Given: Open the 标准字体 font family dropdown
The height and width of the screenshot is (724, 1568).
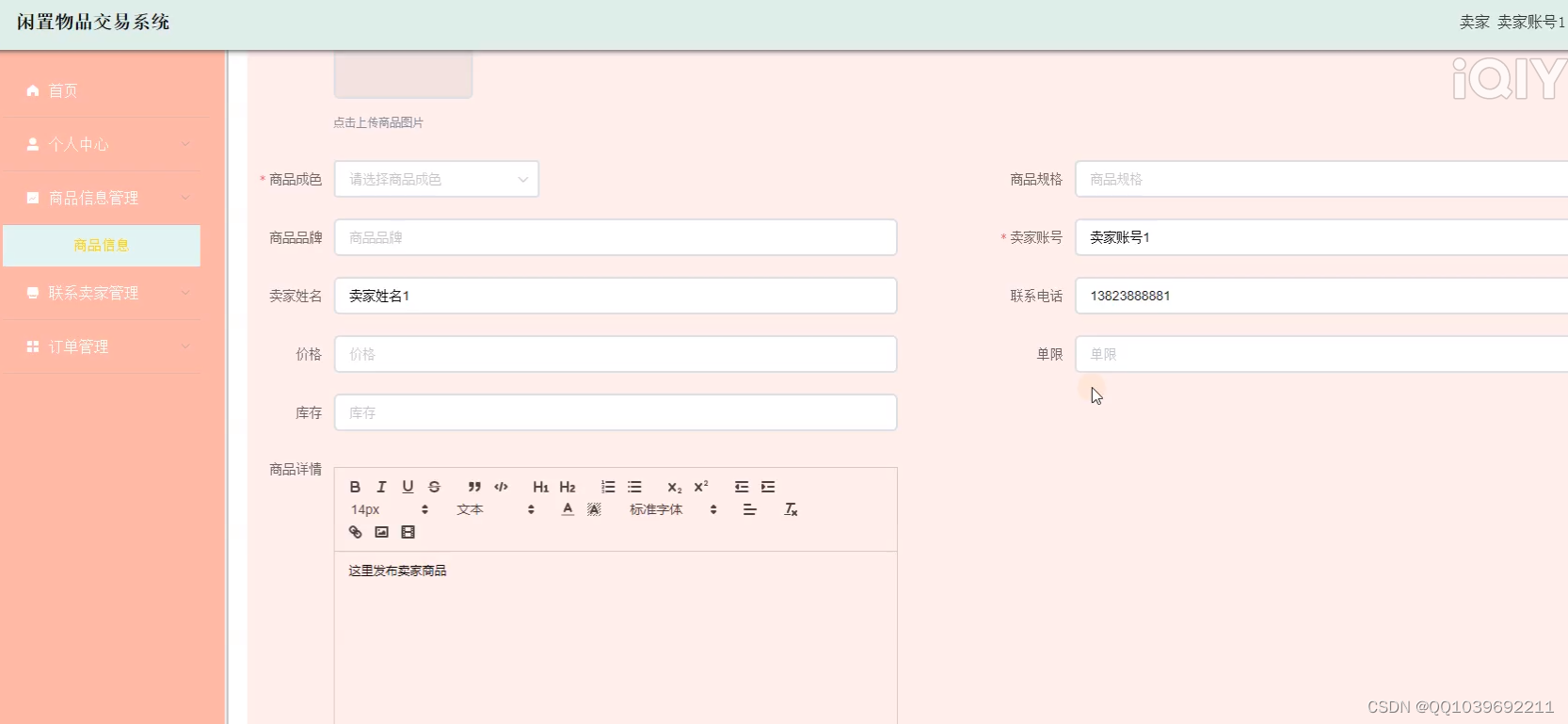Looking at the screenshot, I should click(673, 509).
